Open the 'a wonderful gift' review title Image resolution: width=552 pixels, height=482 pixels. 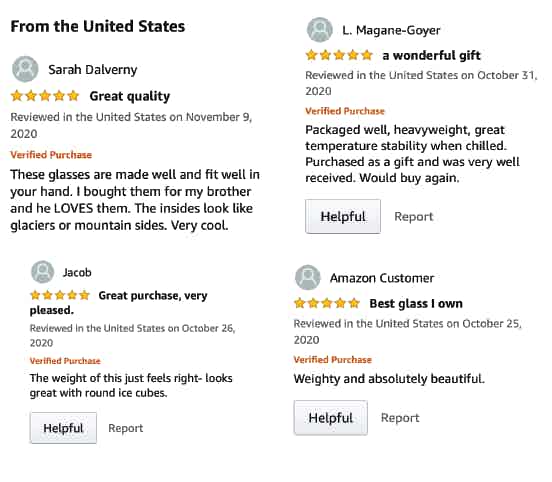[x=431, y=55]
